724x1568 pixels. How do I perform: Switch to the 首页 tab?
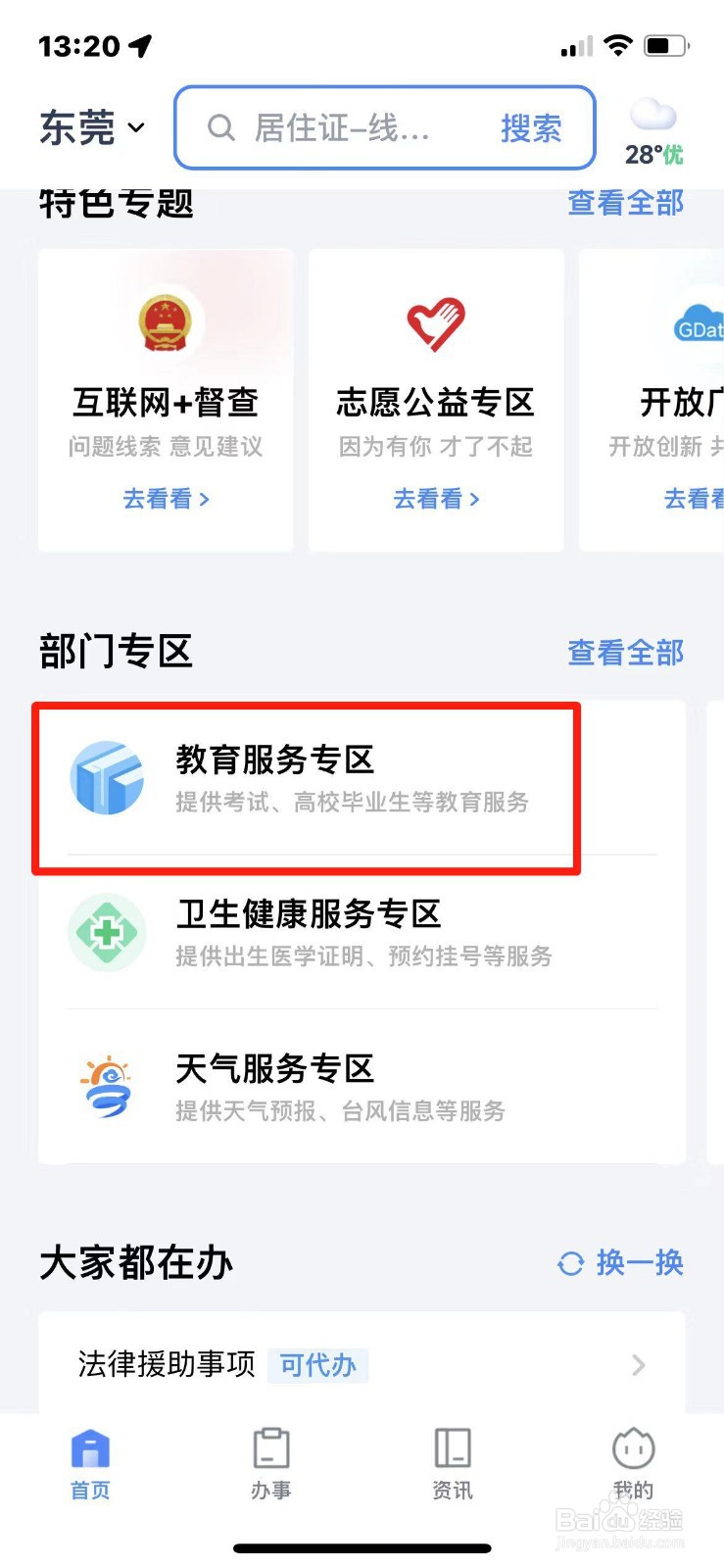(90, 1464)
